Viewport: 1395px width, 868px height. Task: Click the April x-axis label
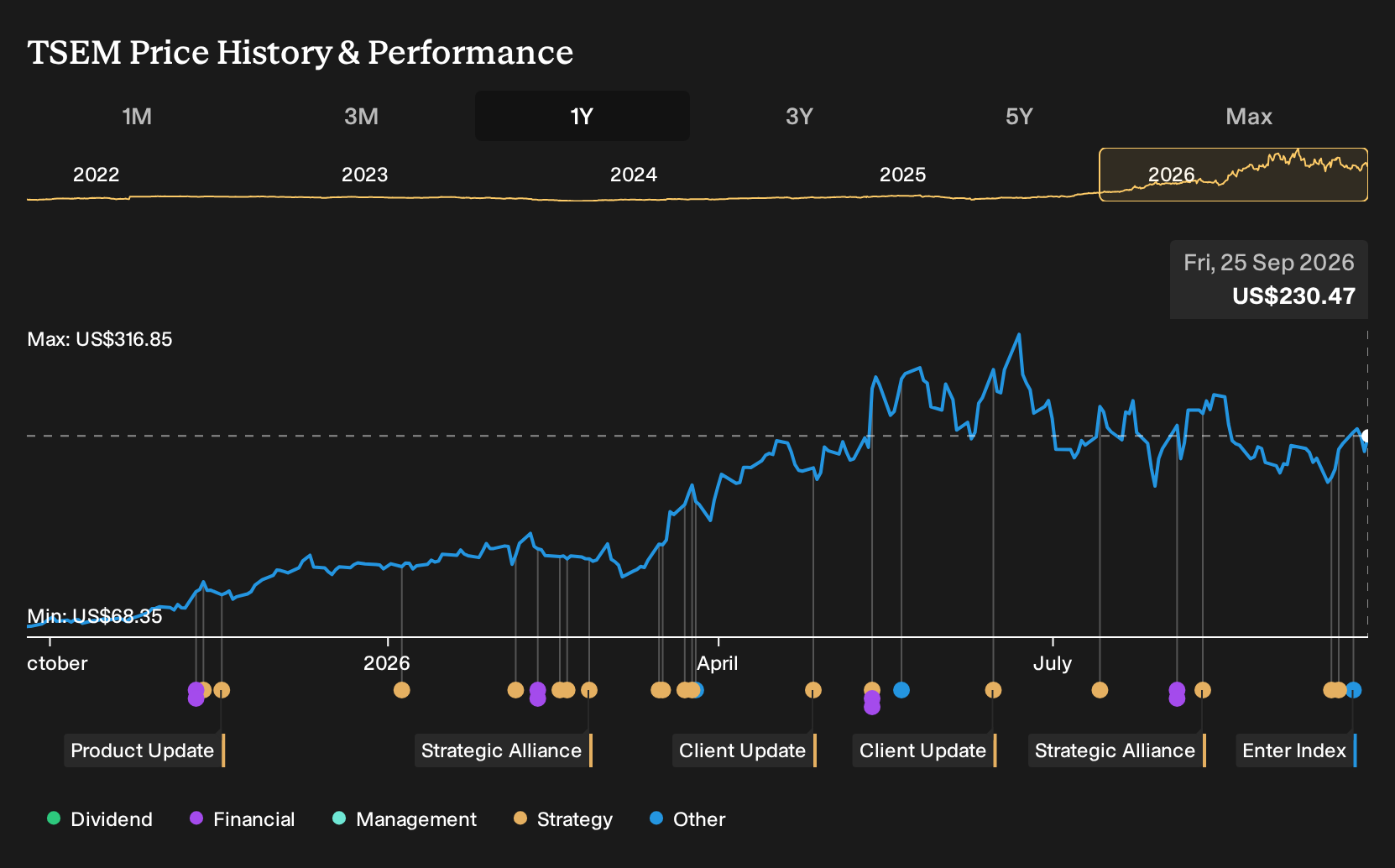718,663
